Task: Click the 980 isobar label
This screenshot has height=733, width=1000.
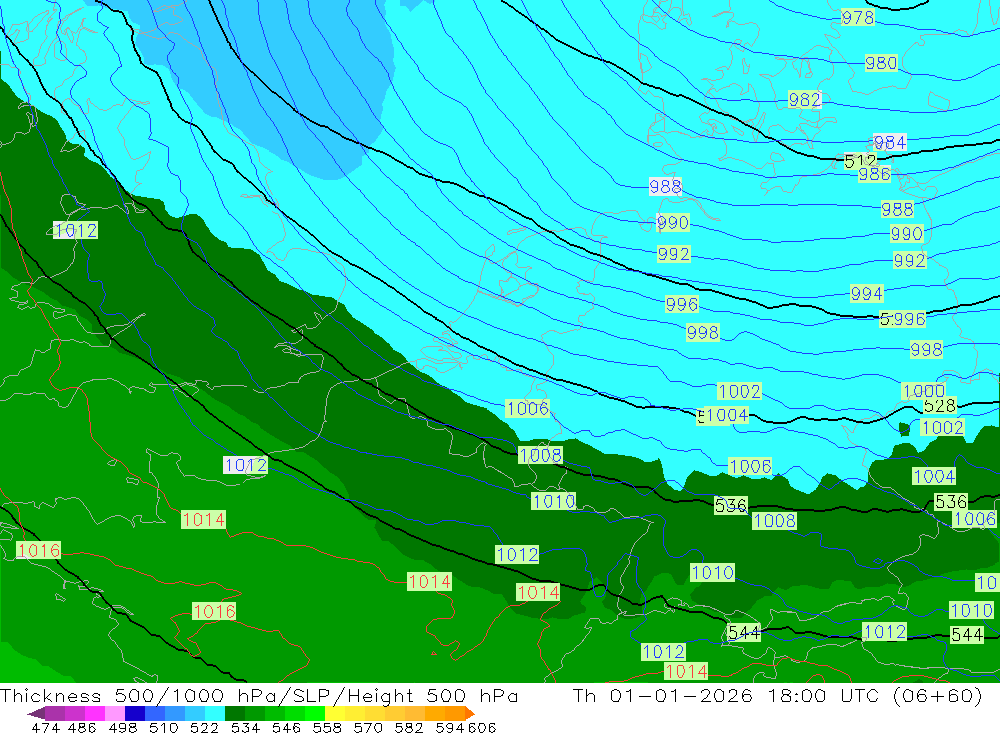Action: pyautogui.click(x=881, y=63)
